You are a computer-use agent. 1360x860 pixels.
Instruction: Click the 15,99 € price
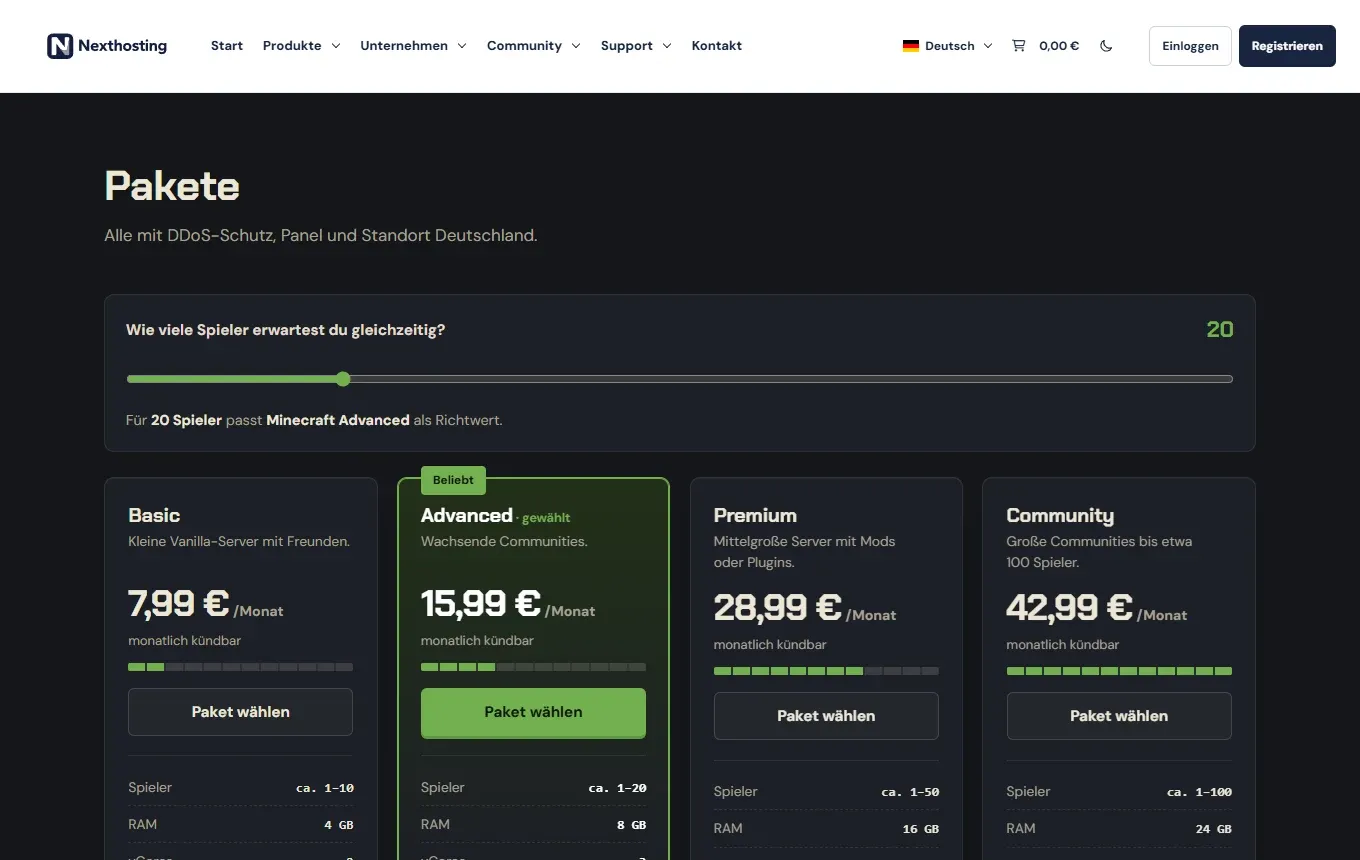(x=481, y=604)
